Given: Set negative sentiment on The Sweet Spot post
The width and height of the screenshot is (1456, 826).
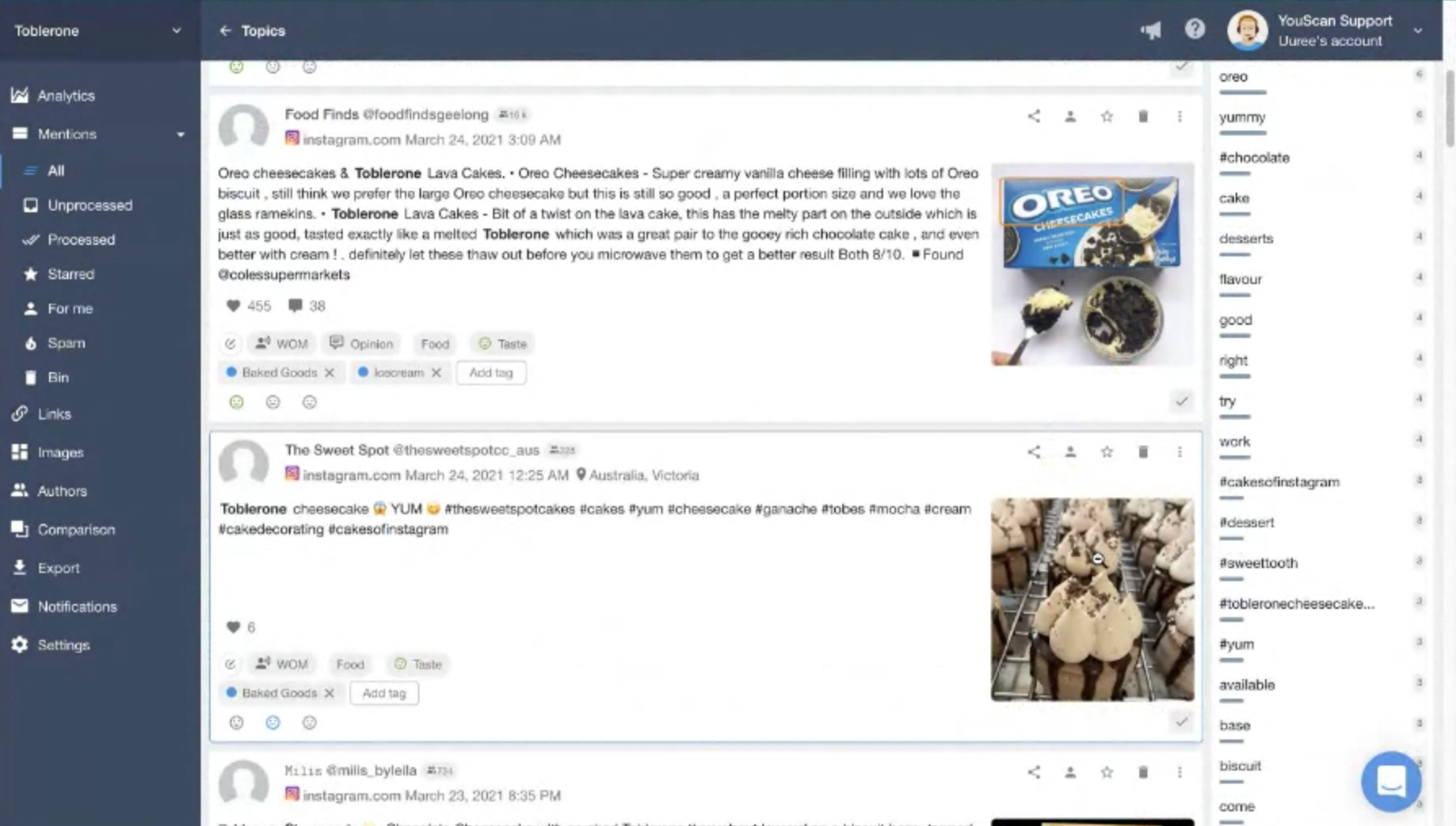Looking at the screenshot, I should pyautogui.click(x=309, y=722).
